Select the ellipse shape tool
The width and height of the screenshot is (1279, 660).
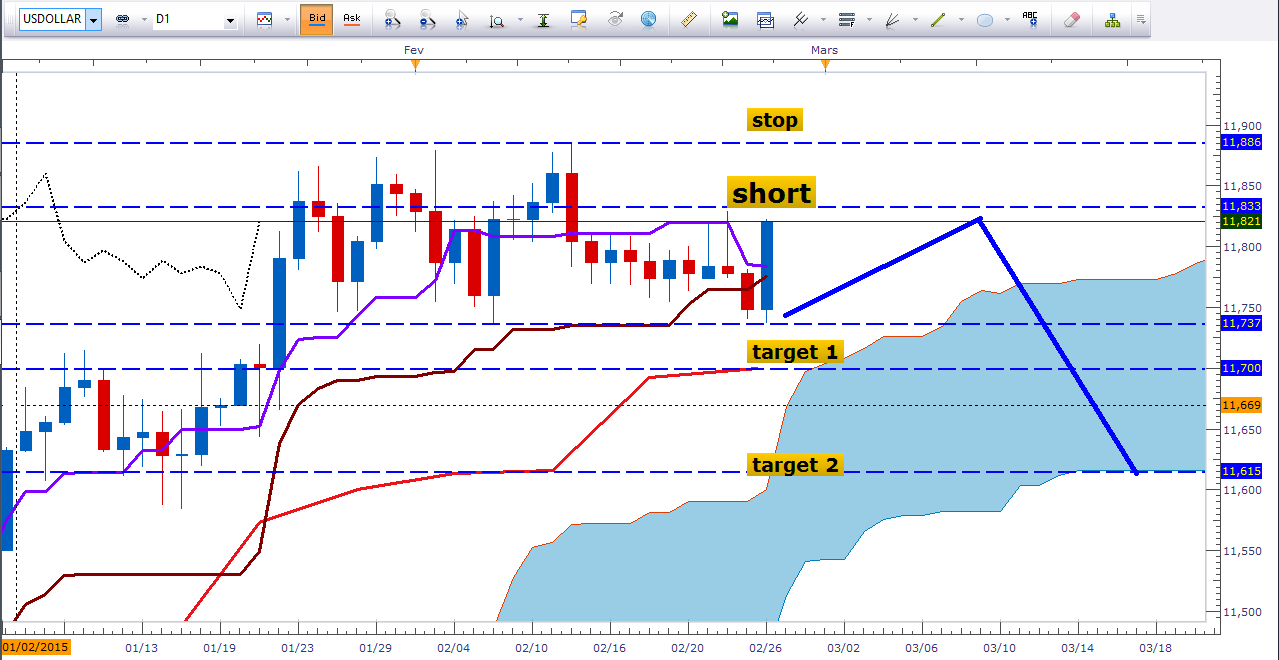985,19
